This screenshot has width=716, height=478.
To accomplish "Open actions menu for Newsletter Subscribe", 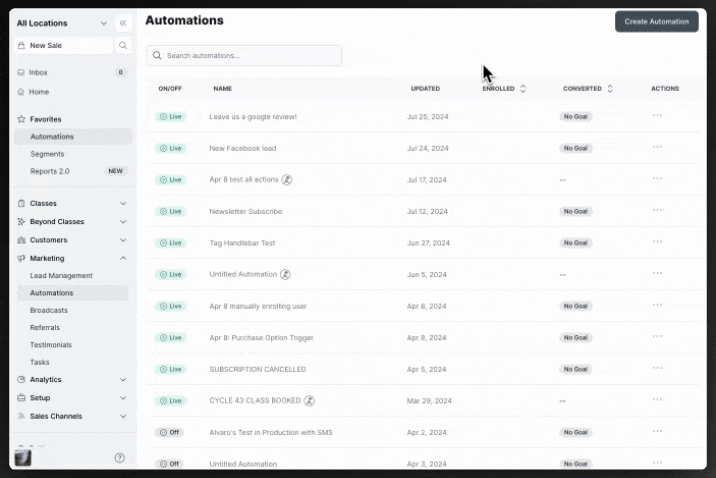I will pos(657,210).
